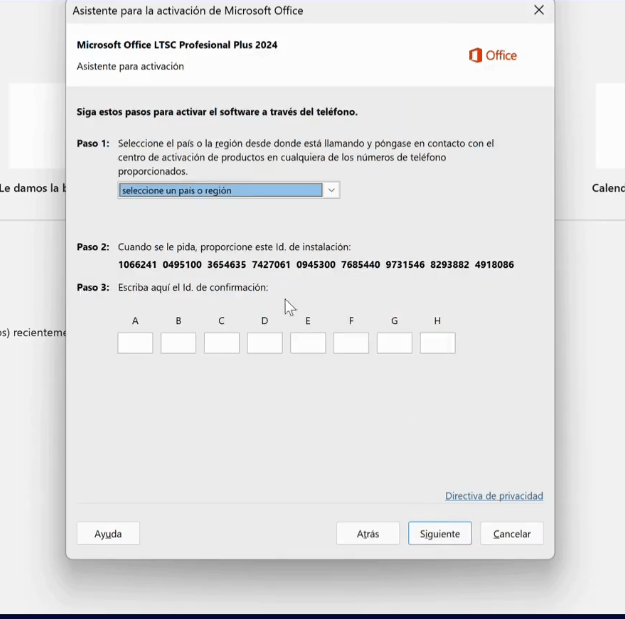The height and width of the screenshot is (619, 625).
Task: Click confirmation ID field D
Action: coord(265,343)
